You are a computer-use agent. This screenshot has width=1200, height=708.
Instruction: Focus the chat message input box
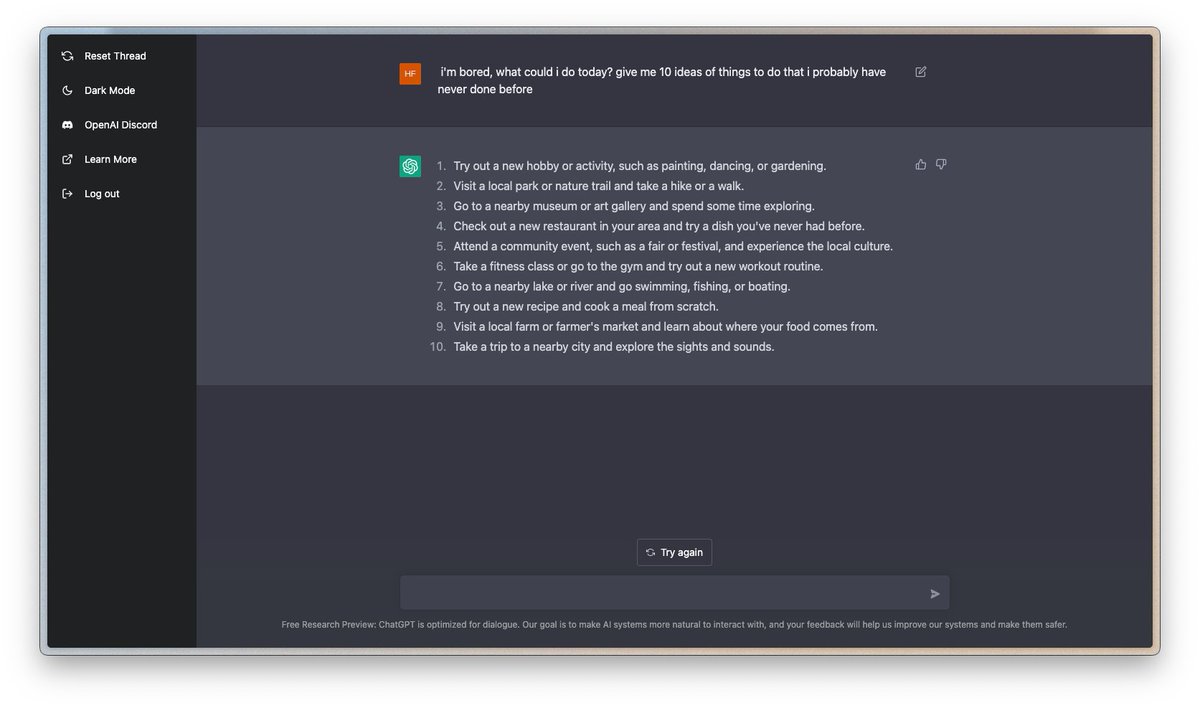(660, 593)
